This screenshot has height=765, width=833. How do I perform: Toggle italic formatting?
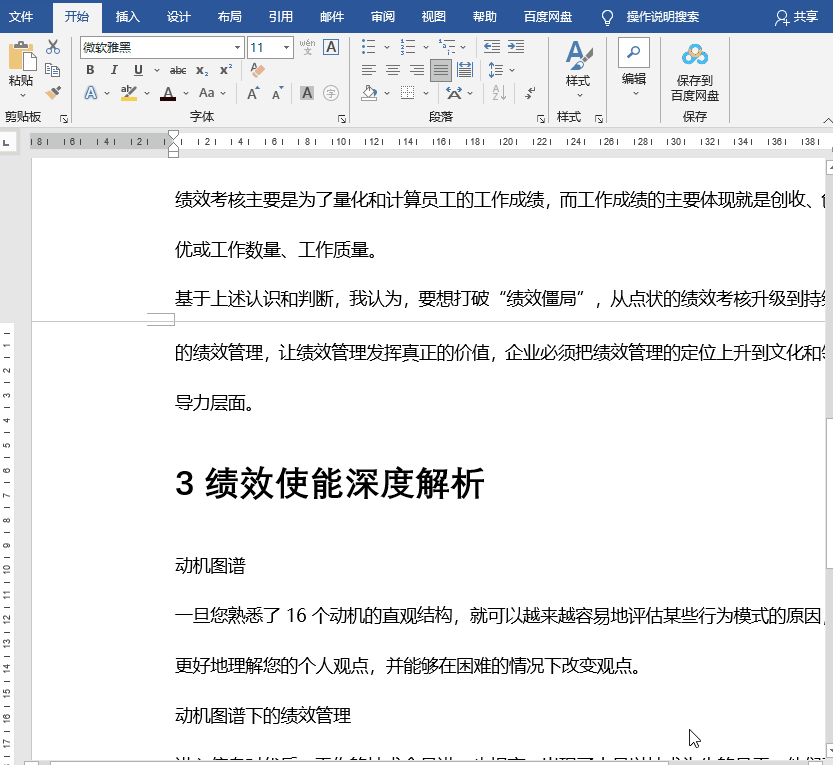[x=113, y=69]
